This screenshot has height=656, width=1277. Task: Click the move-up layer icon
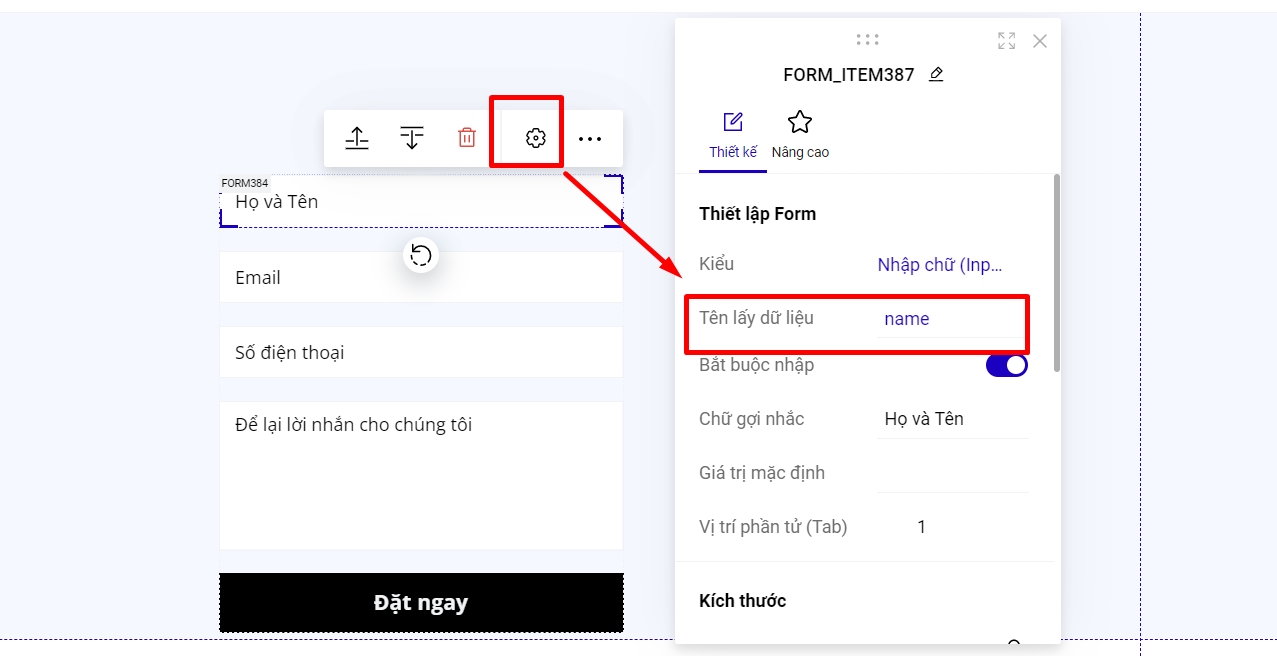[x=357, y=138]
